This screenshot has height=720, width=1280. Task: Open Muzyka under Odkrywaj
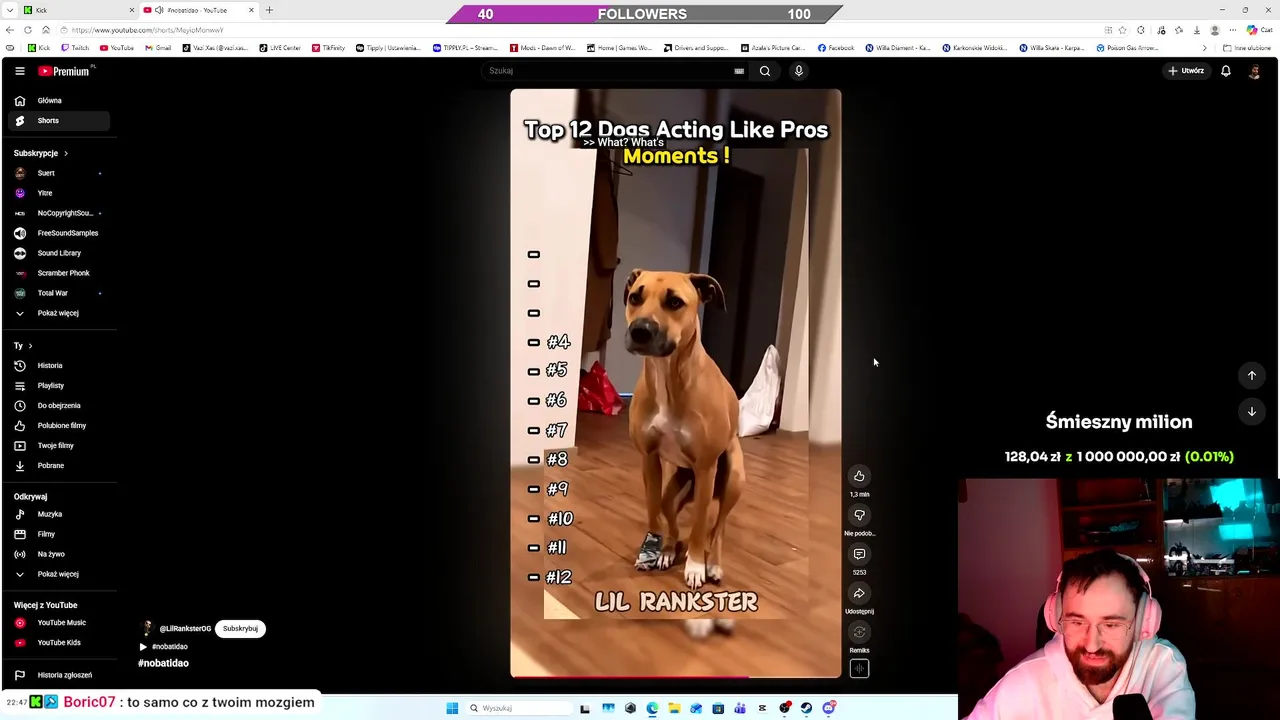click(58, 514)
